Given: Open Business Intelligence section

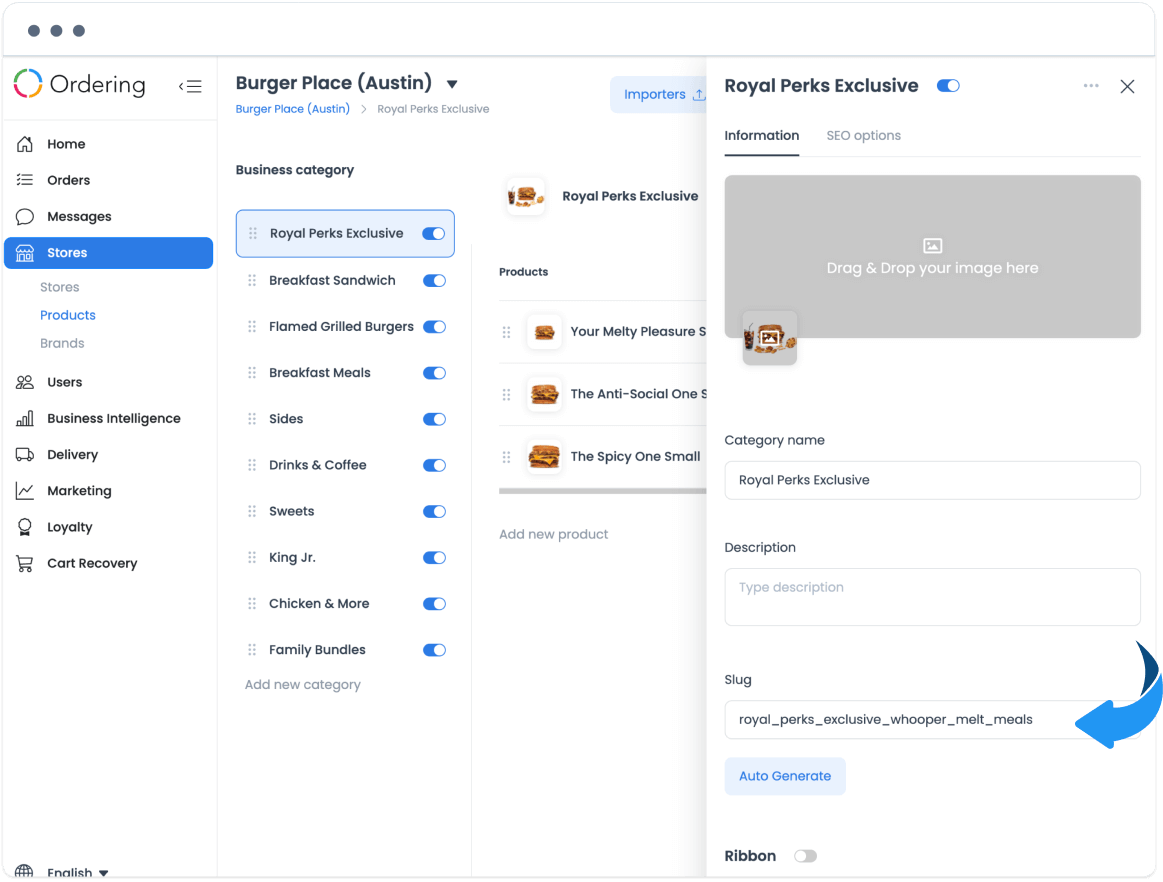Looking at the screenshot, I should coord(113,418).
